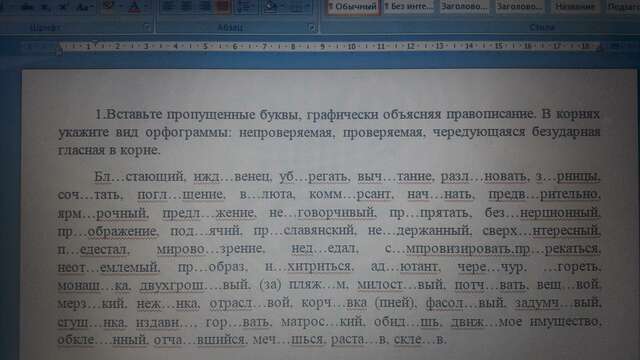Click the word милост…вый
The image size is (640, 360).
pos(402,285)
